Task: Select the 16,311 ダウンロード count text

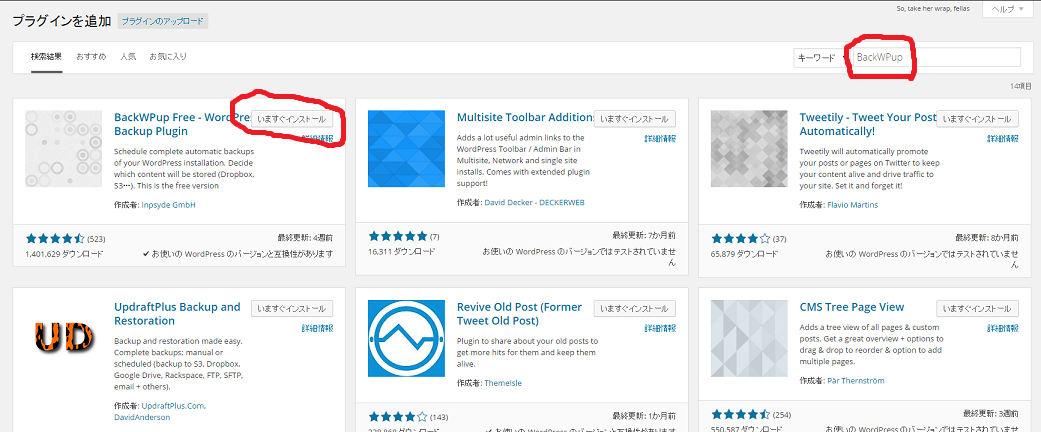Action: 401,252
